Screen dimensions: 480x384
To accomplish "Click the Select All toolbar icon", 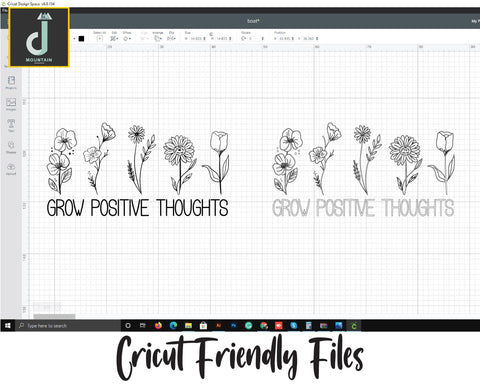I will [x=99, y=38].
